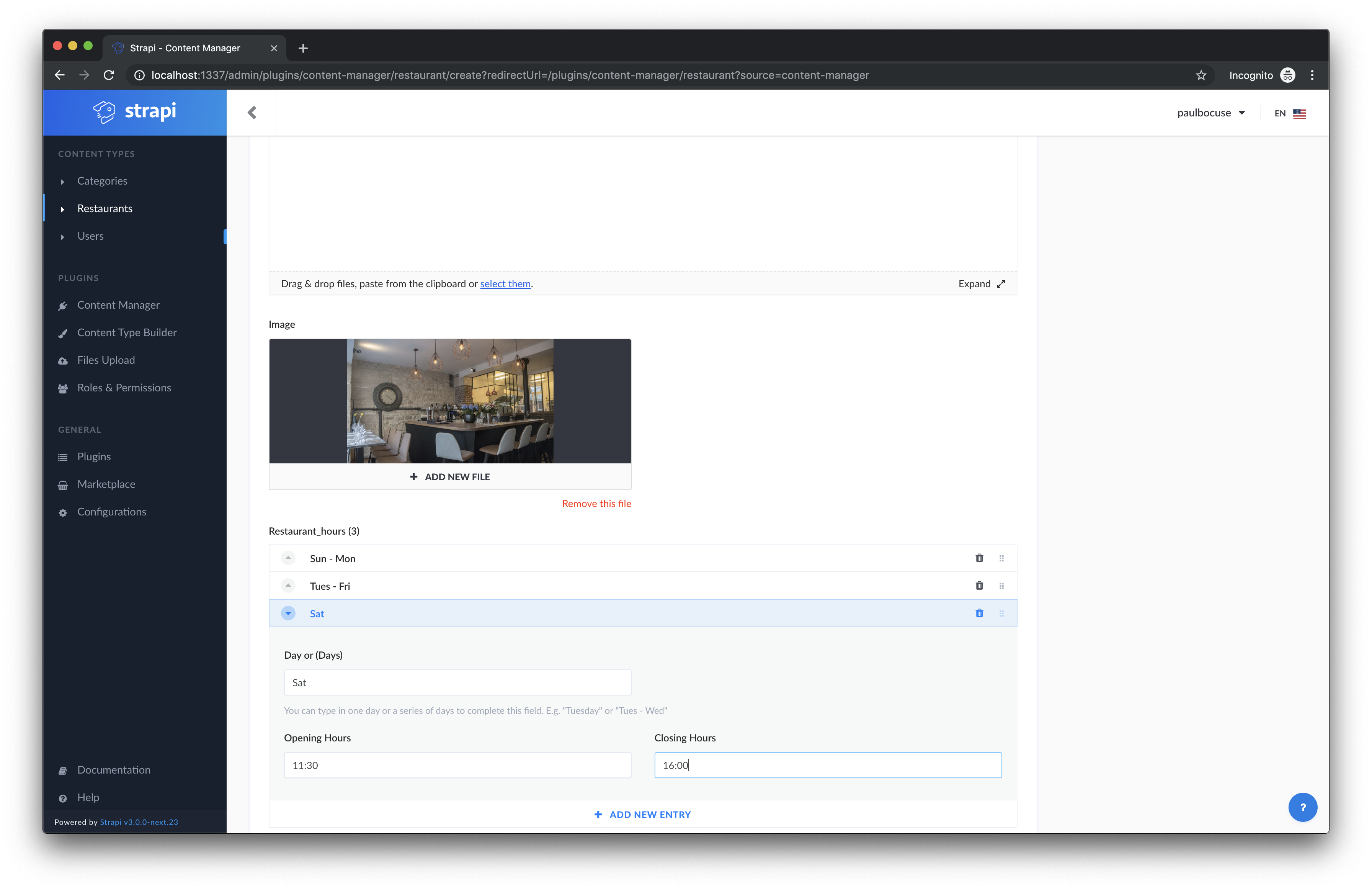
Task: Open the EN language selector
Action: tap(1290, 113)
